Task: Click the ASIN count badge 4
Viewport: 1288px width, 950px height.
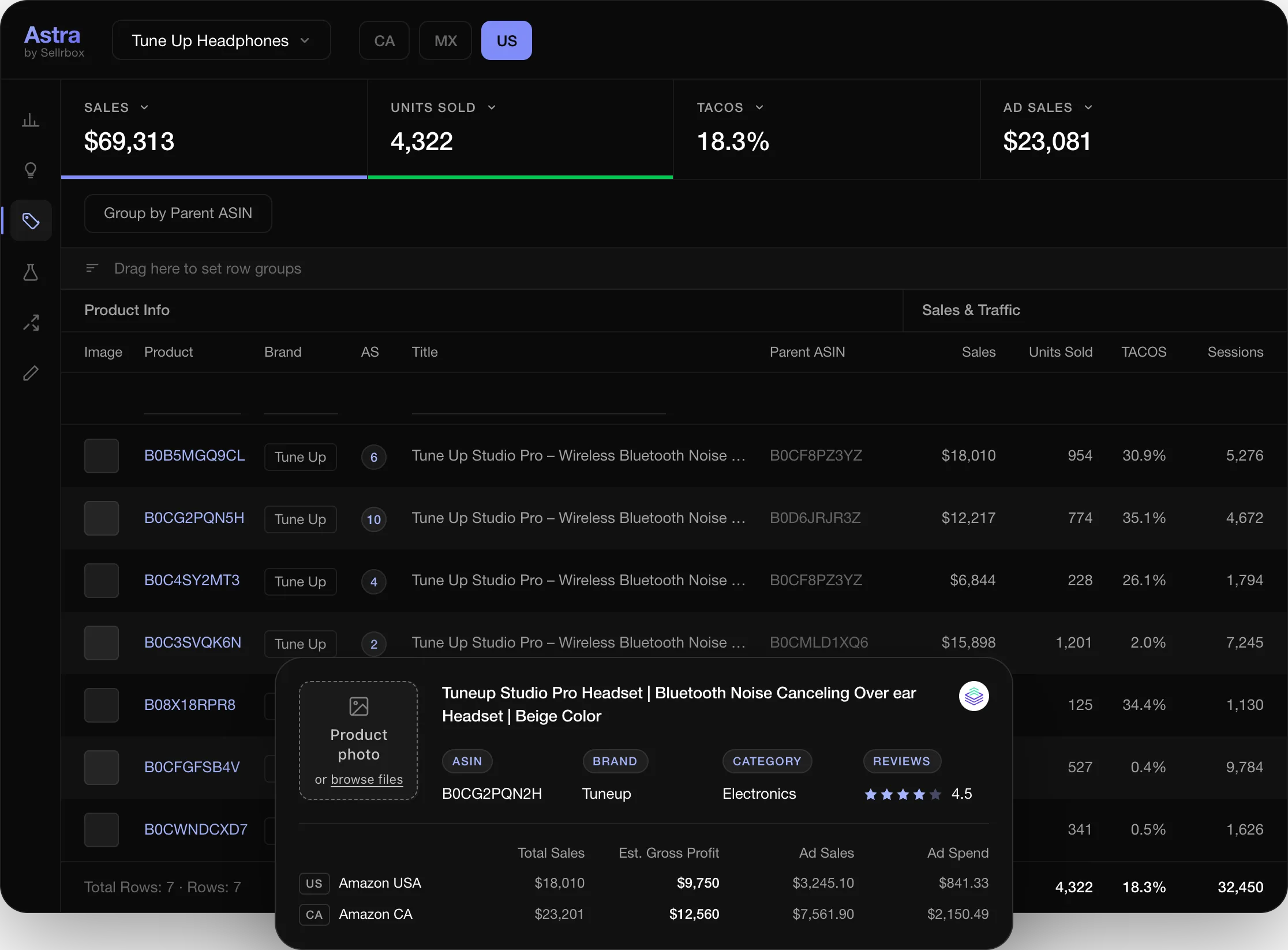Action: tap(374, 582)
